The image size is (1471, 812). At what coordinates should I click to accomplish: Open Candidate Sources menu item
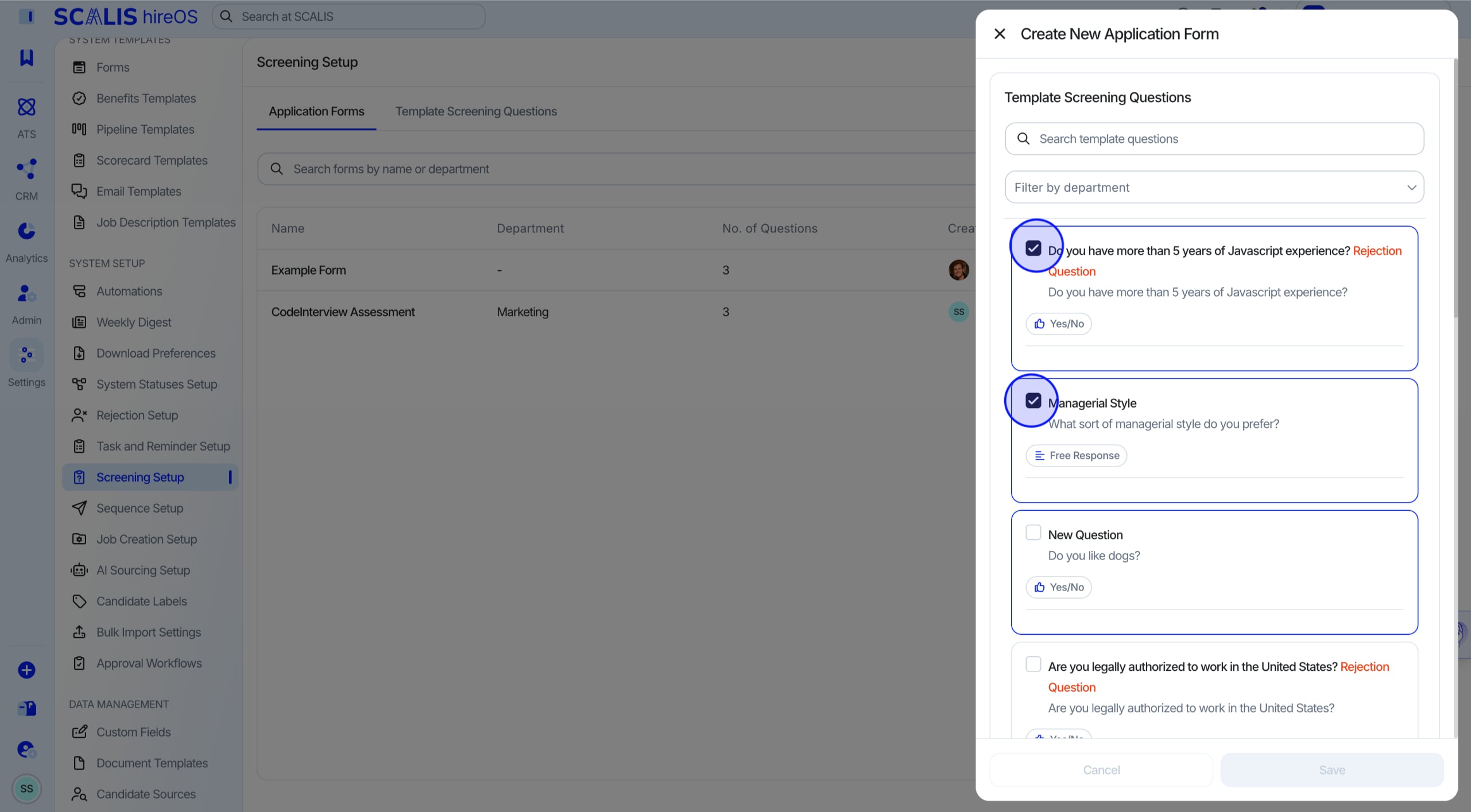(x=150, y=794)
